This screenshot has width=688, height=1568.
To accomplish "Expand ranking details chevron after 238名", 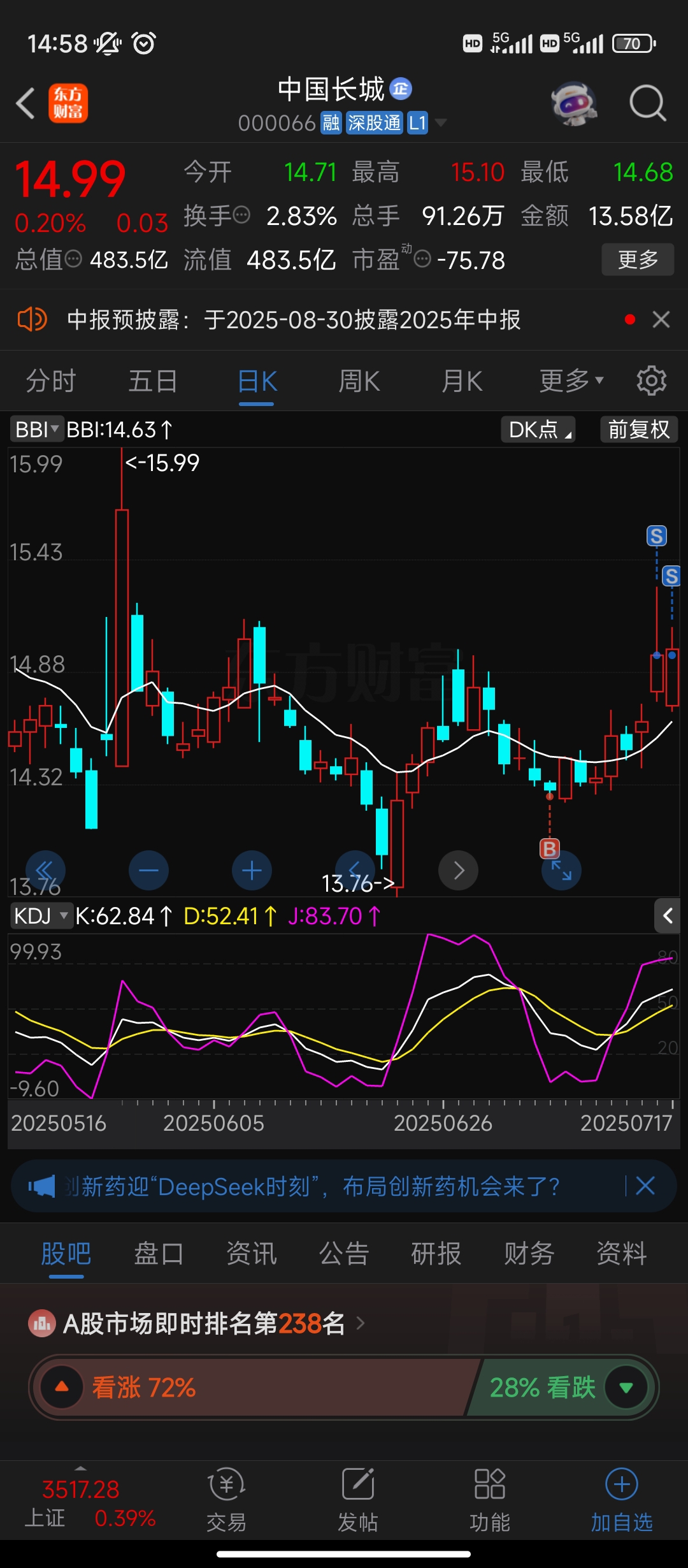I will click(x=361, y=1324).
